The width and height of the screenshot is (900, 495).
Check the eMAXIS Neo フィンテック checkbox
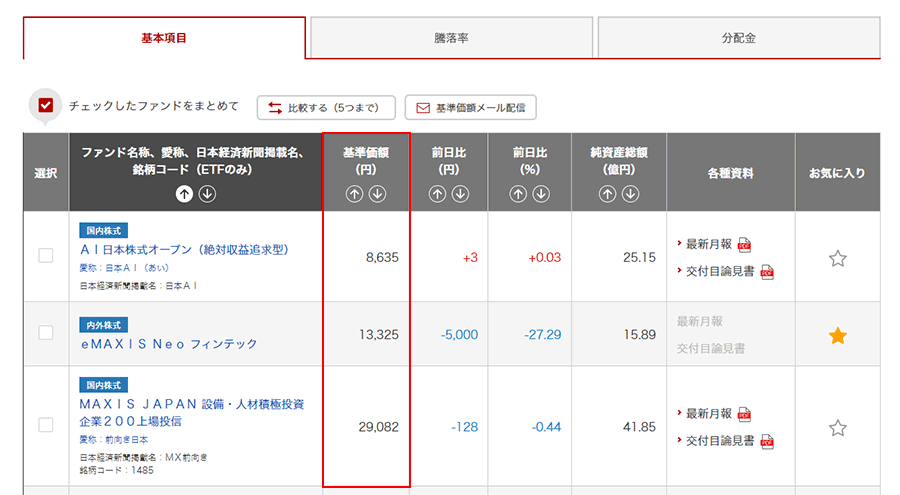click(45, 332)
